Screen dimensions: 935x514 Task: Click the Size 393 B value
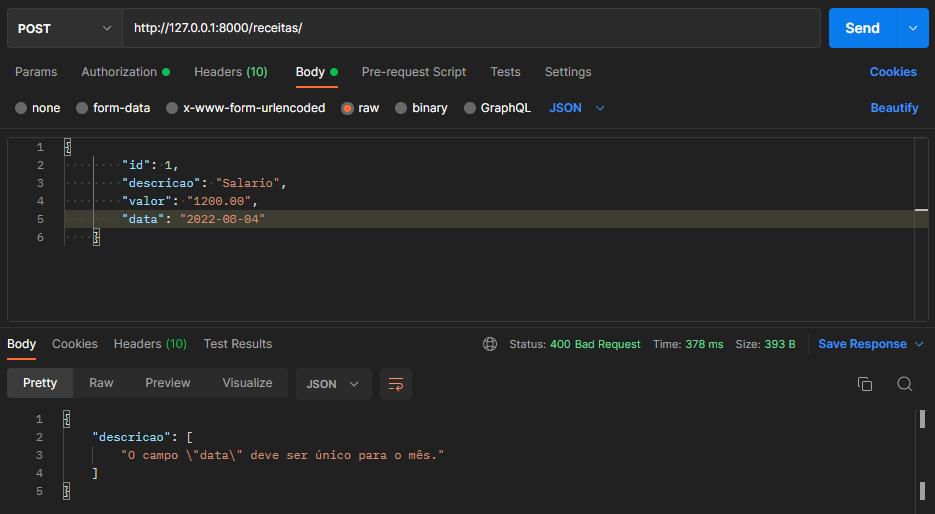pyautogui.click(x=780, y=344)
